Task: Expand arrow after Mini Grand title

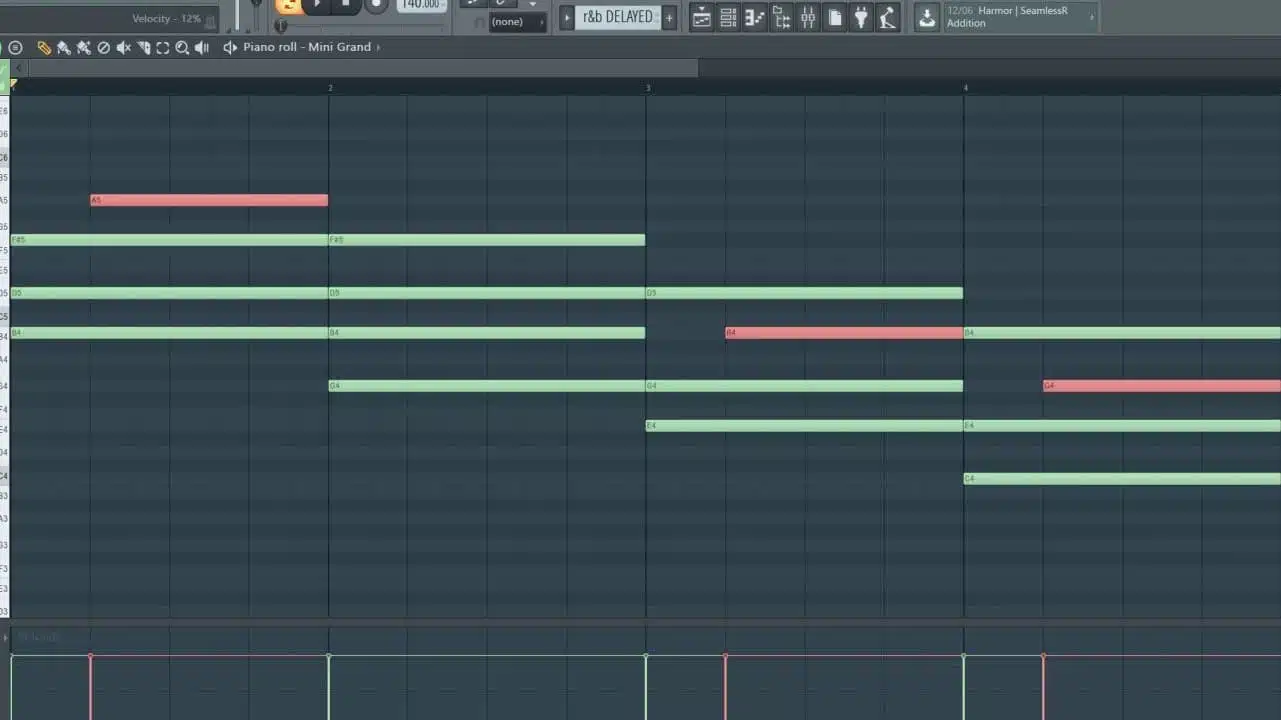Action: 378,47
